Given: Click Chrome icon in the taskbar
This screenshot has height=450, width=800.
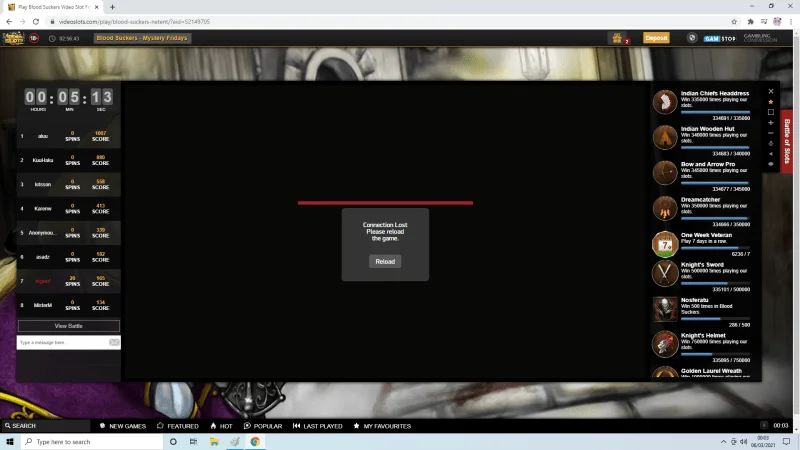Looking at the screenshot, I should [x=255, y=442].
